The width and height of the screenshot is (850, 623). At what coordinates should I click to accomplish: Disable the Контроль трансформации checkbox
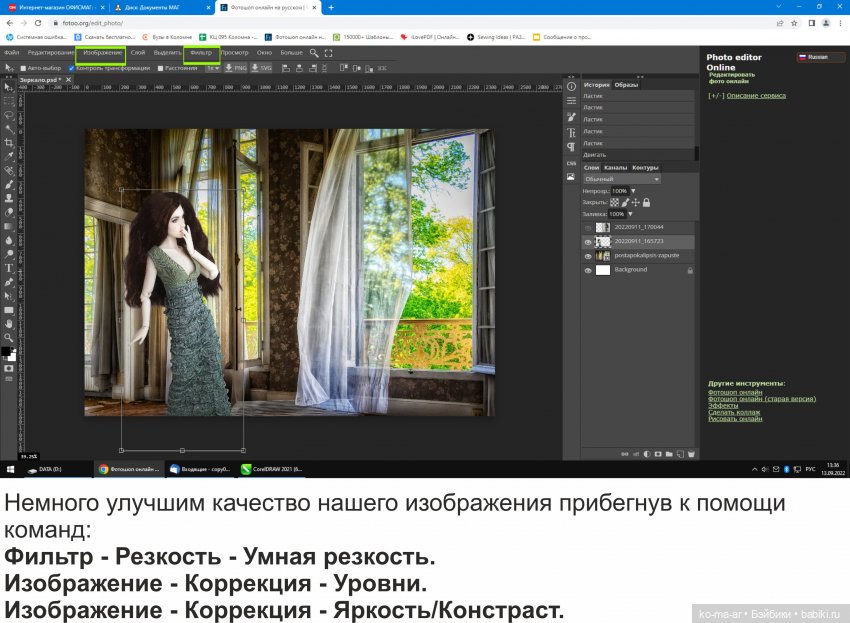pos(71,69)
